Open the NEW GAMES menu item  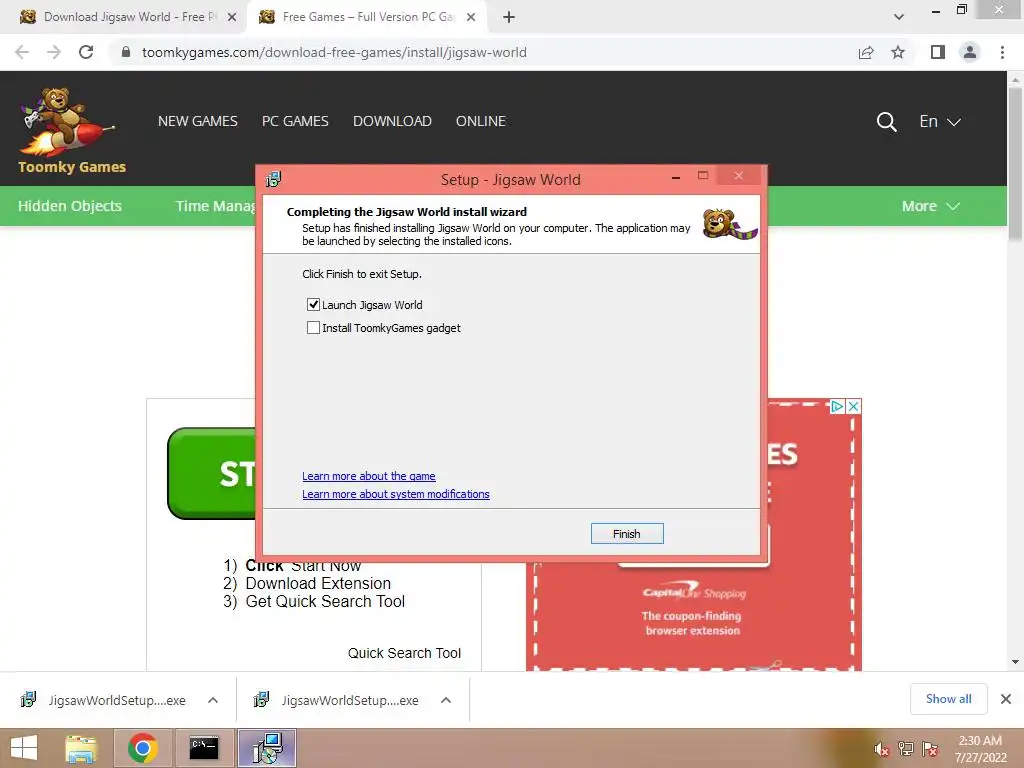pos(198,121)
